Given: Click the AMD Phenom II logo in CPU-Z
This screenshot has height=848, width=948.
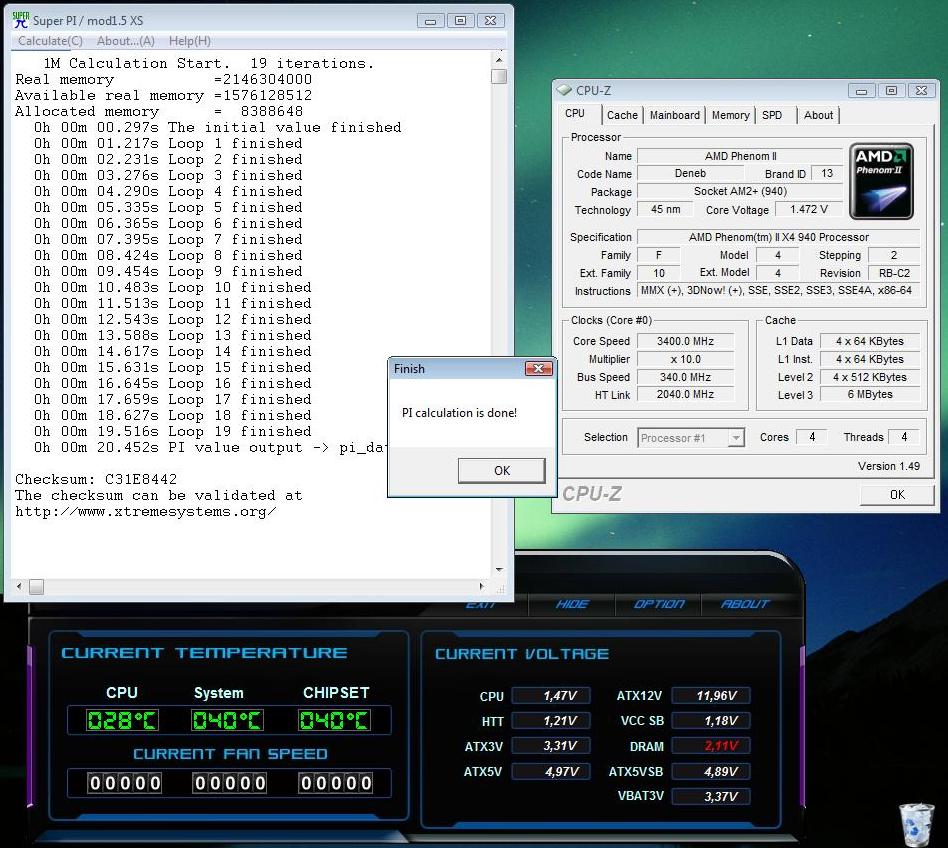Looking at the screenshot, I should (x=881, y=181).
